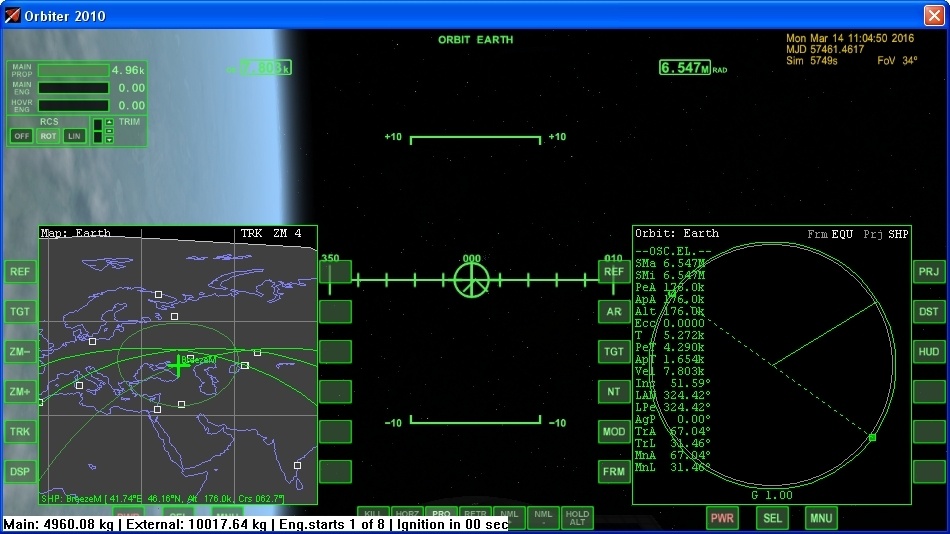Click FoV 34° indicator

coord(897,61)
